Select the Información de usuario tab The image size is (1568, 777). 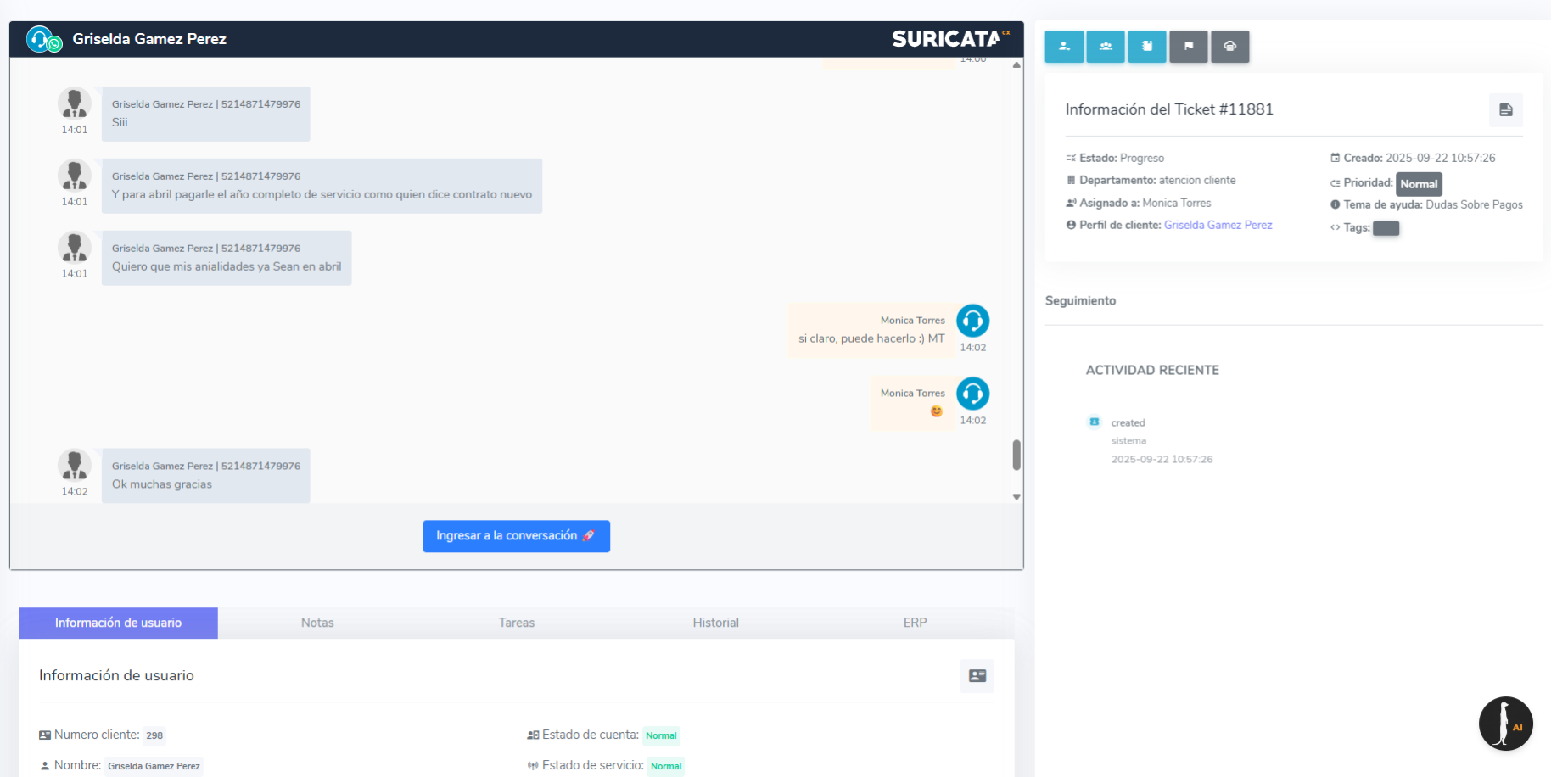coord(118,623)
